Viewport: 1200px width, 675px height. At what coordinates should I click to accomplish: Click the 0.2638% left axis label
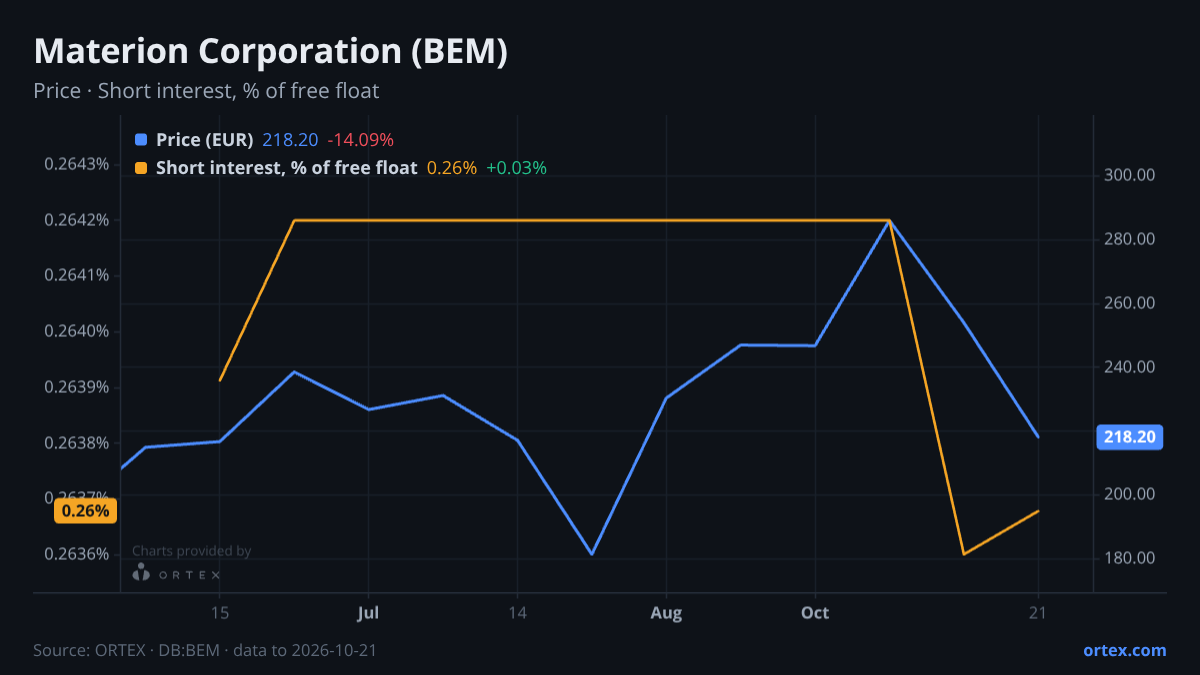coord(77,444)
